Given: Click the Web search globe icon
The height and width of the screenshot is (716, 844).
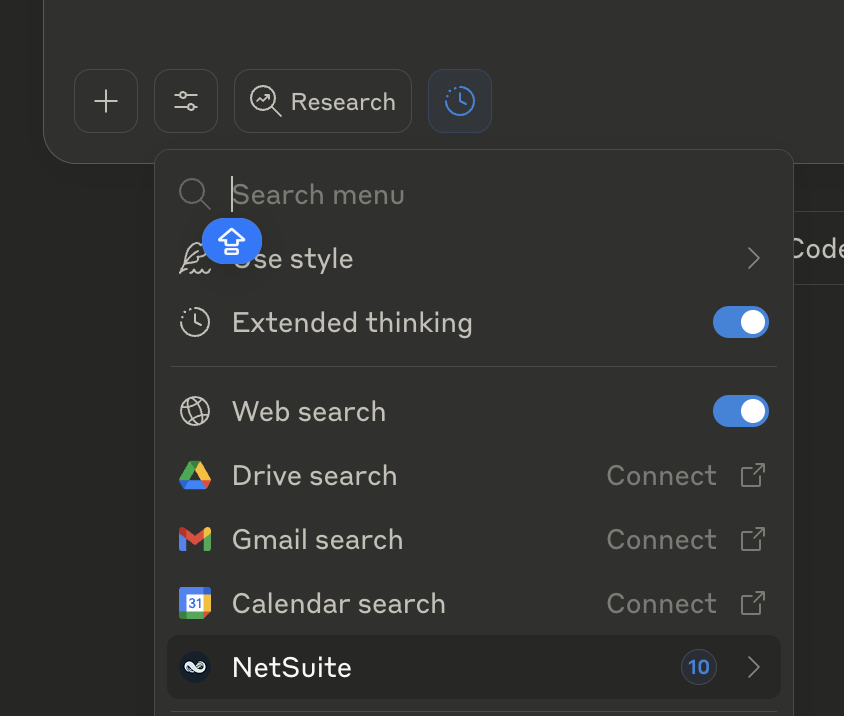Looking at the screenshot, I should pyautogui.click(x=195, y=412).
